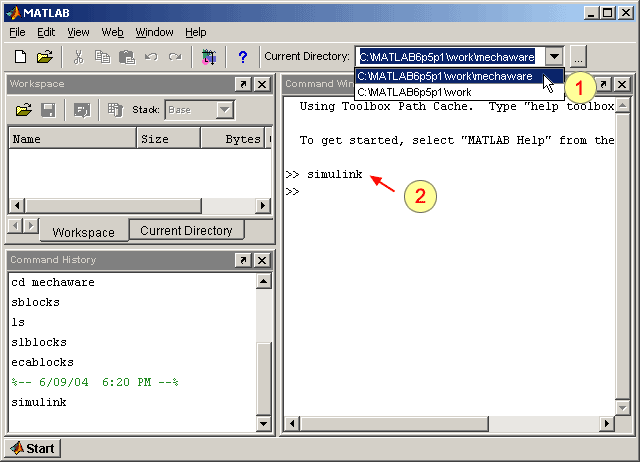Open the Stack Base dropdown

pyautogui.click(x=224, y=110)
